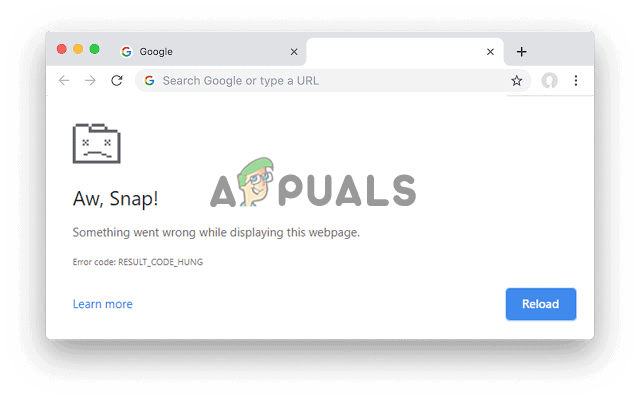Open a new tab with the plus button
640x400 pixels.
[x=521, y=52]
